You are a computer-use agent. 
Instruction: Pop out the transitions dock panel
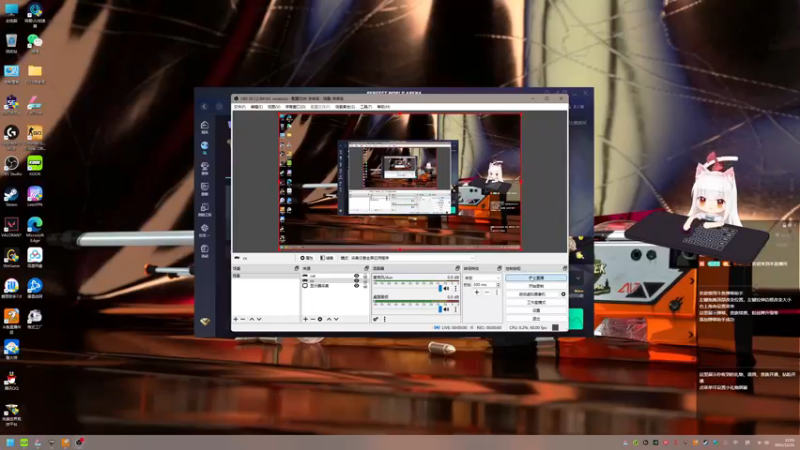499,268
